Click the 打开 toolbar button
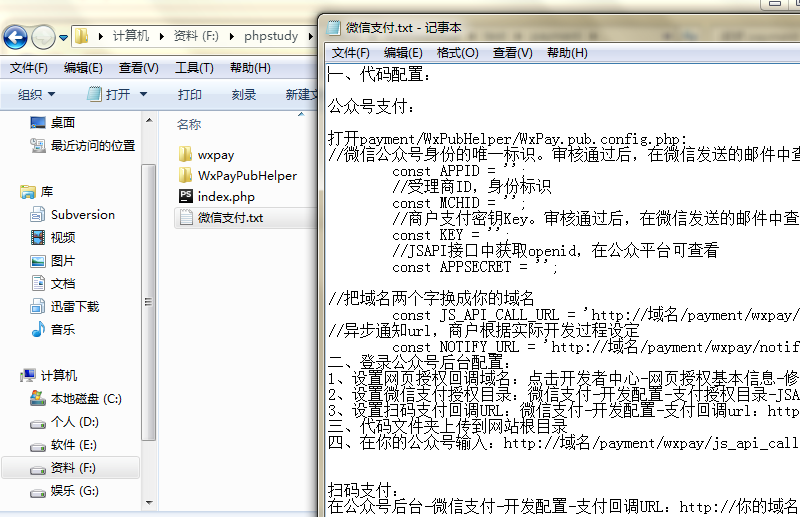 click(109, 94)
